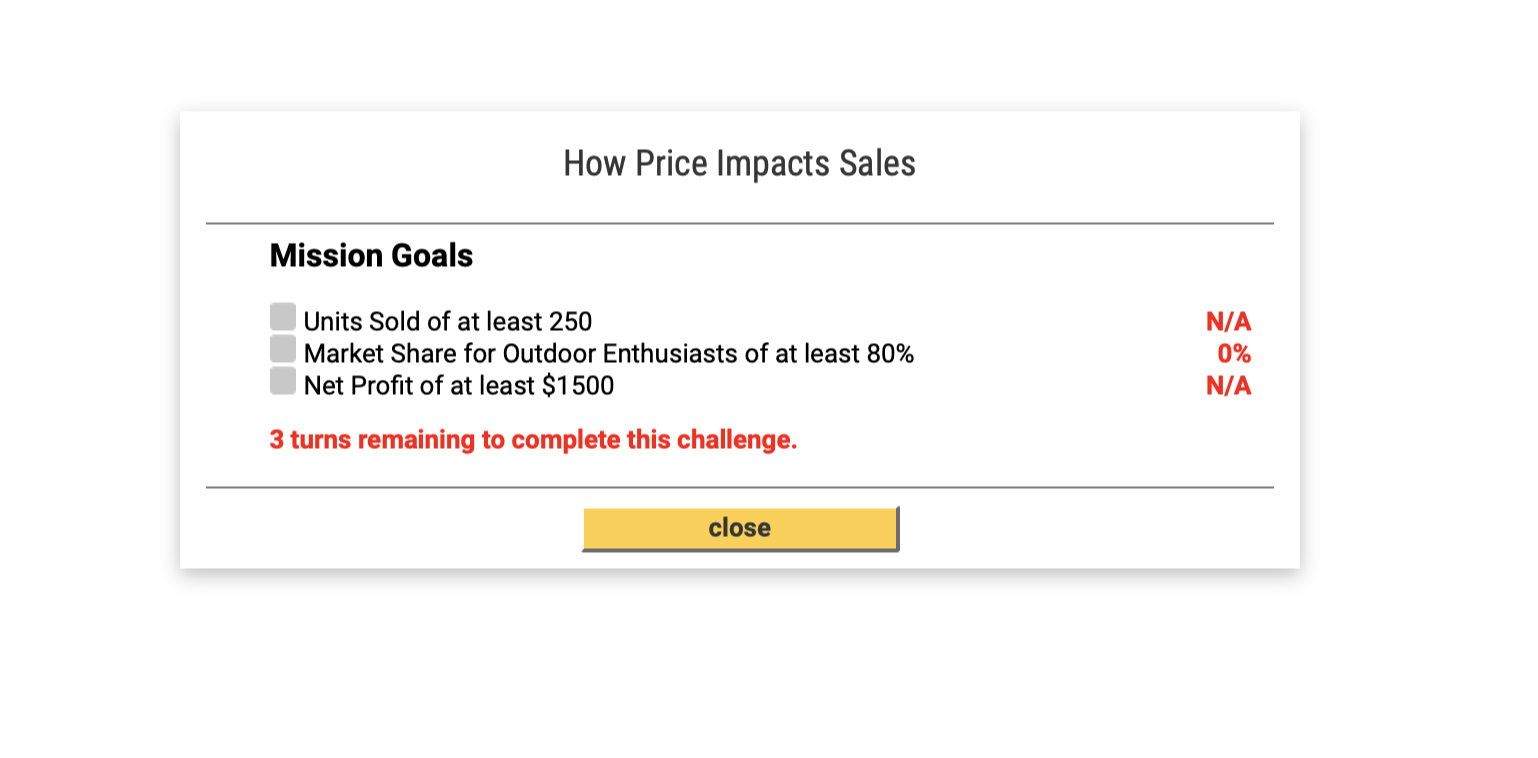Click the N/A beside Net Profit goal
Screen dimensions: 1538x758
(x=1229, y=385)
